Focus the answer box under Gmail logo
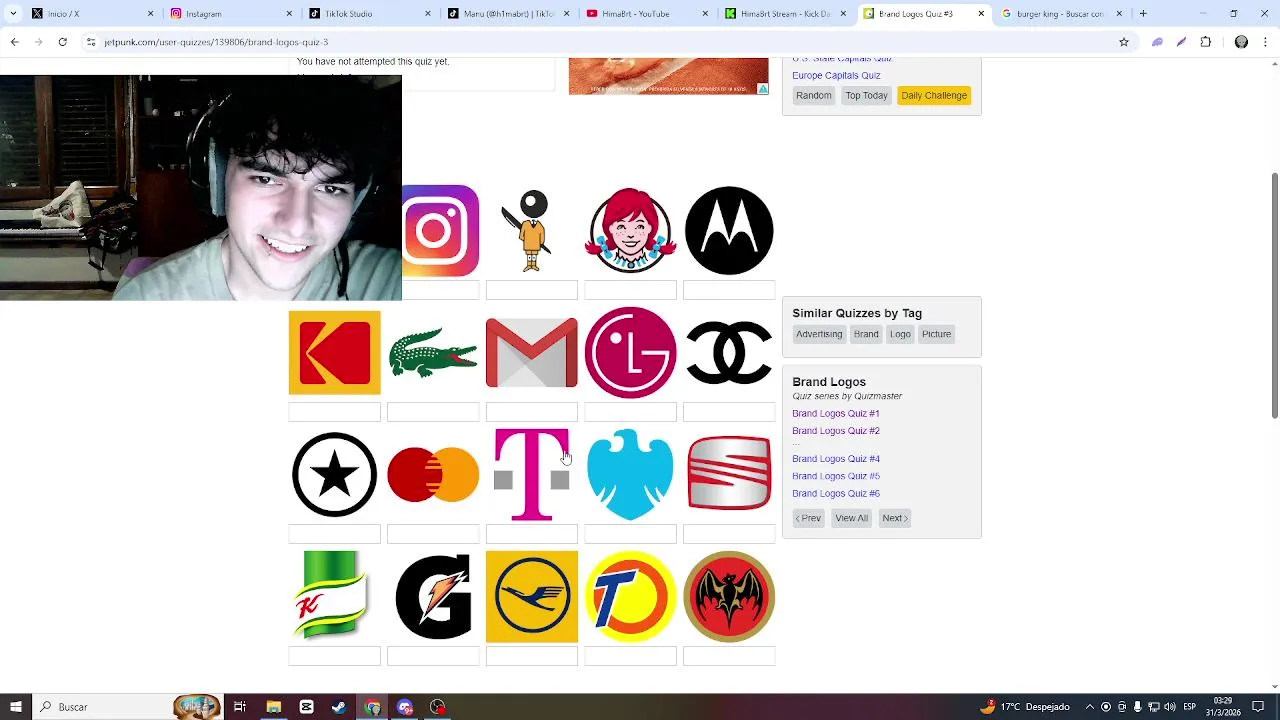Screen dimensions: 1280x720 coord(531,412)
